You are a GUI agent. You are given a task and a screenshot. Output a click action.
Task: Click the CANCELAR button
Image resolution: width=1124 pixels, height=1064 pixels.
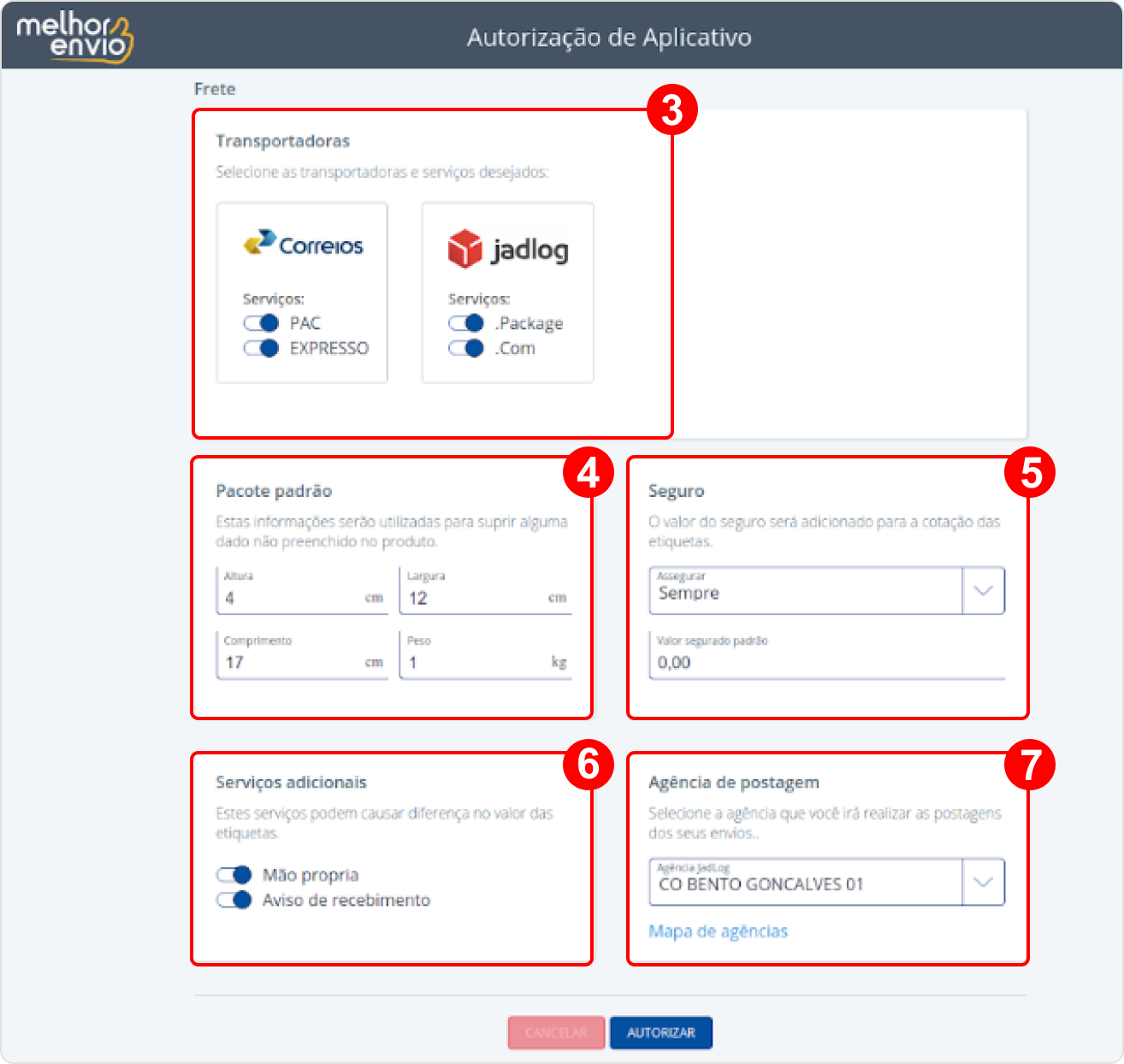(556, 1032)
